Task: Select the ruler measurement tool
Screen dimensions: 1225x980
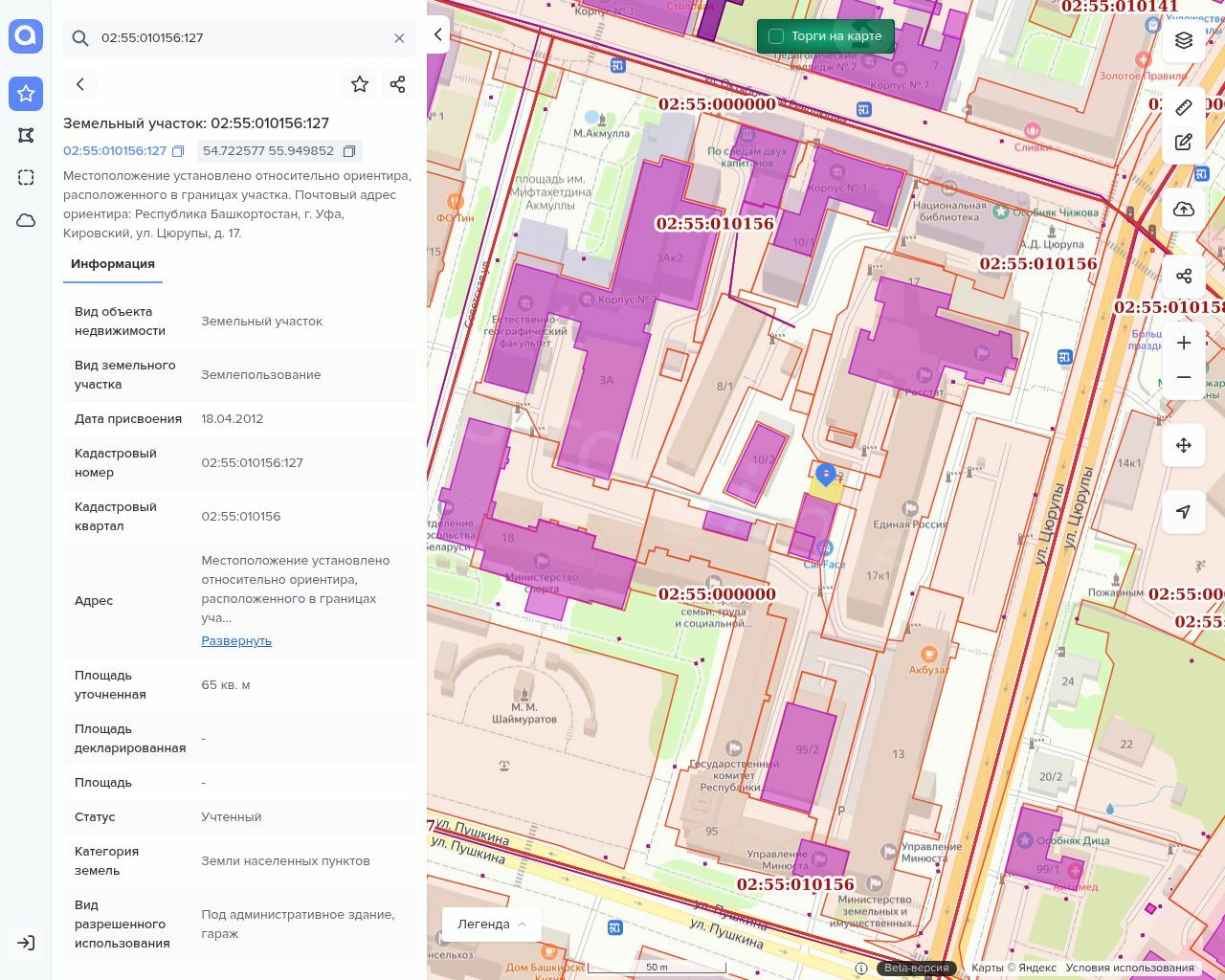Action: tap(1184, 107)
